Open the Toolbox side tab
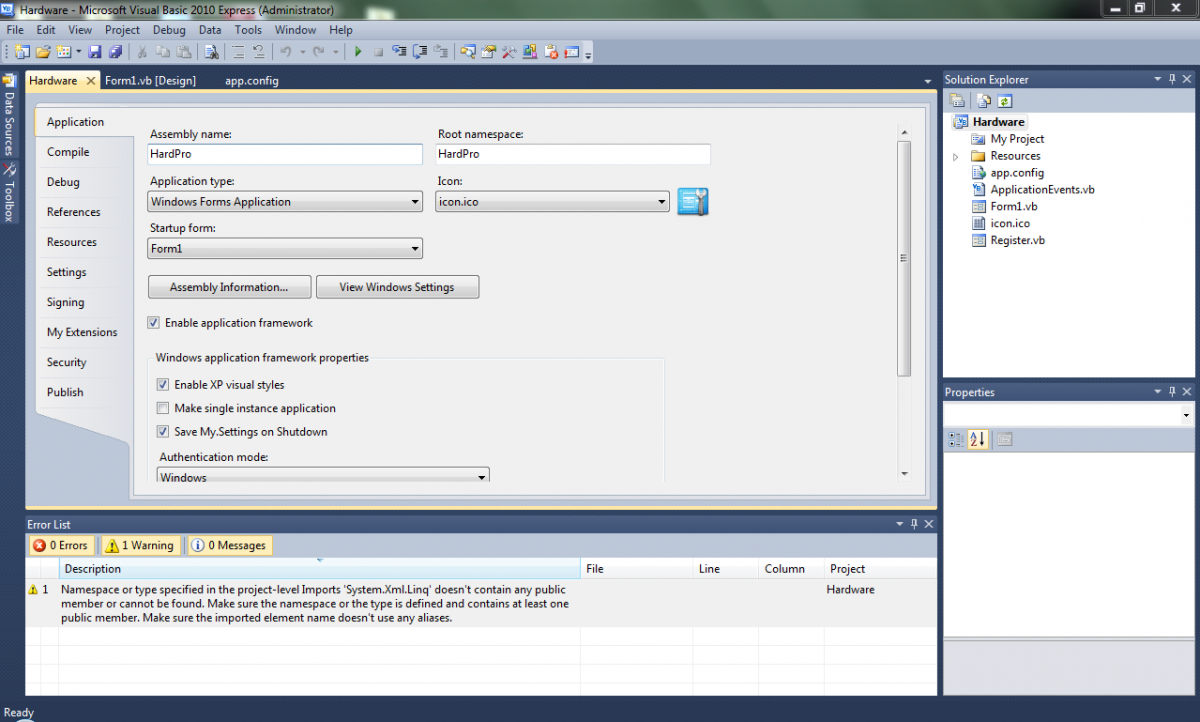 (9, 194)
